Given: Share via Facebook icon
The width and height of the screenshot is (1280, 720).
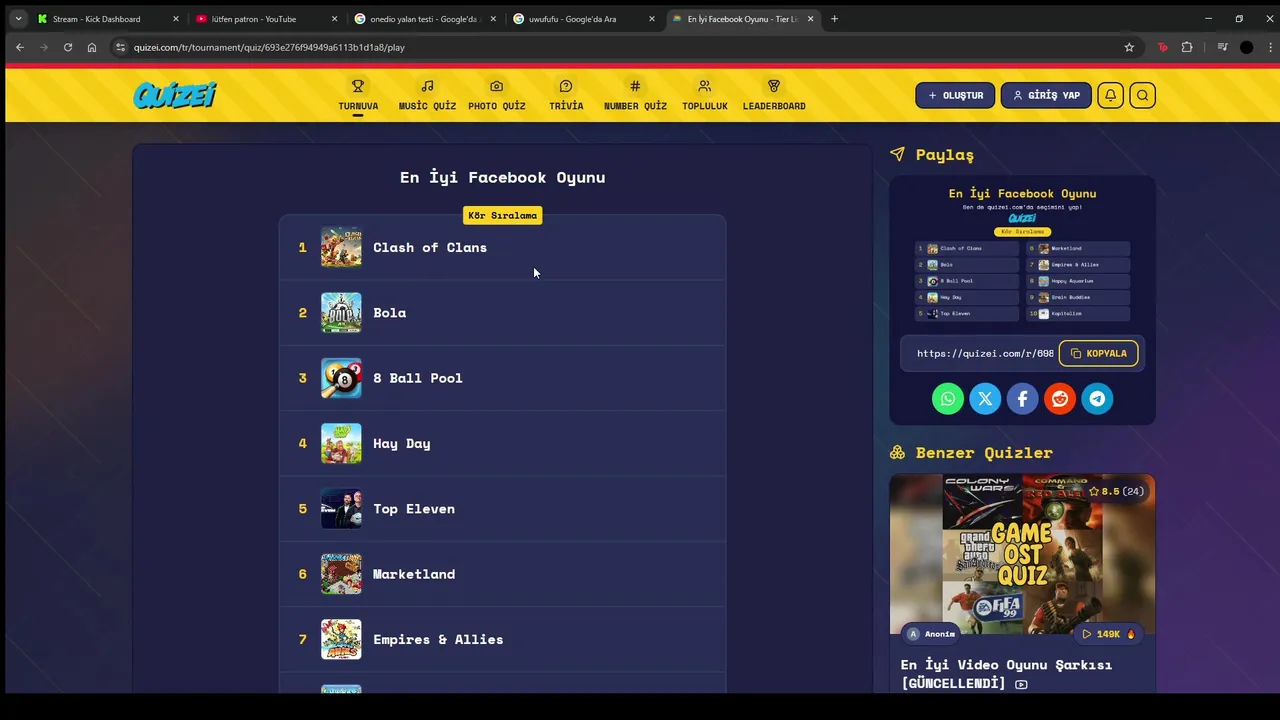Looking at the screenshot, I should pyautogui.click(x=1022, y=398).
